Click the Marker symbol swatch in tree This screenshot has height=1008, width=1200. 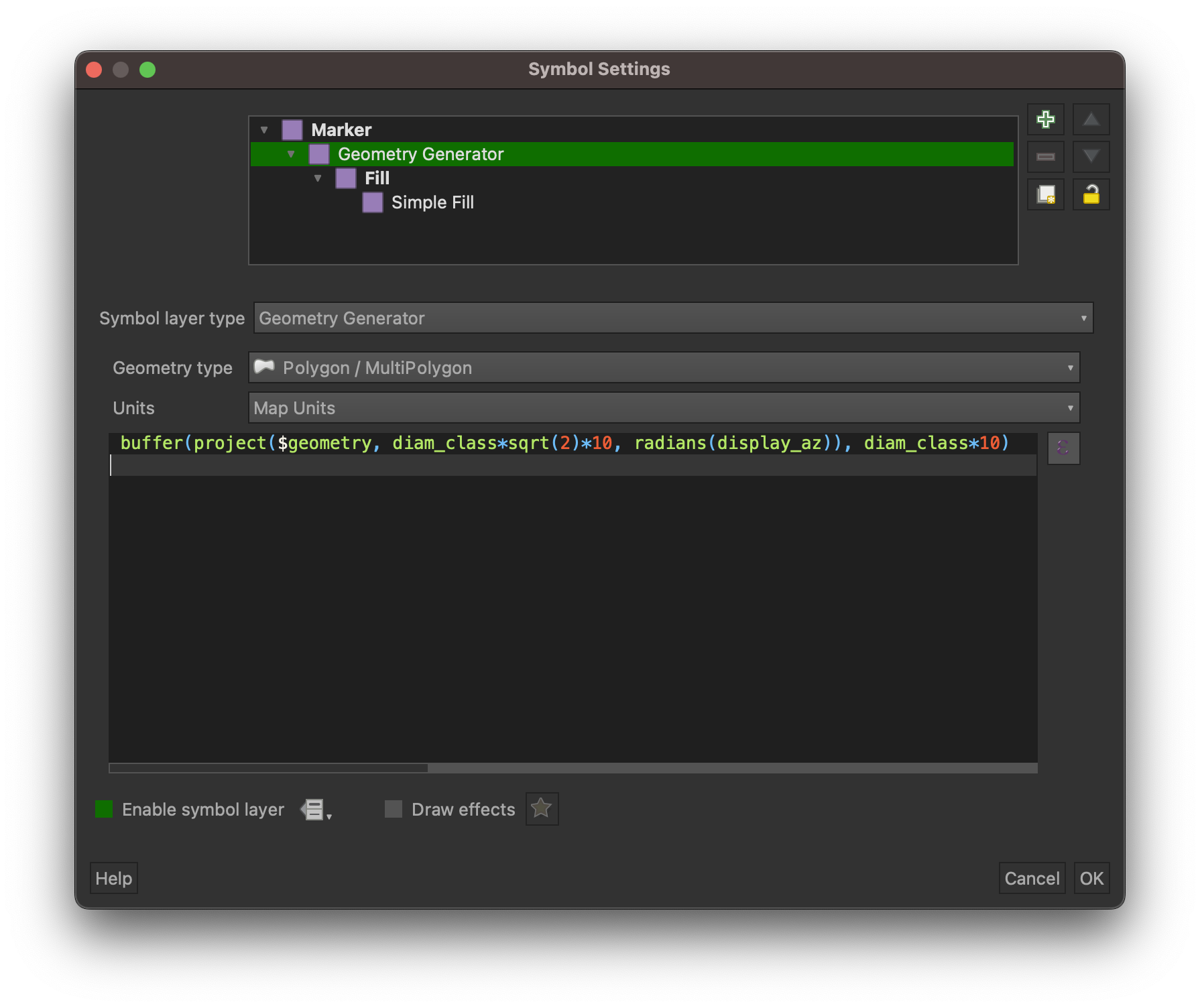(x=292, y=129)
